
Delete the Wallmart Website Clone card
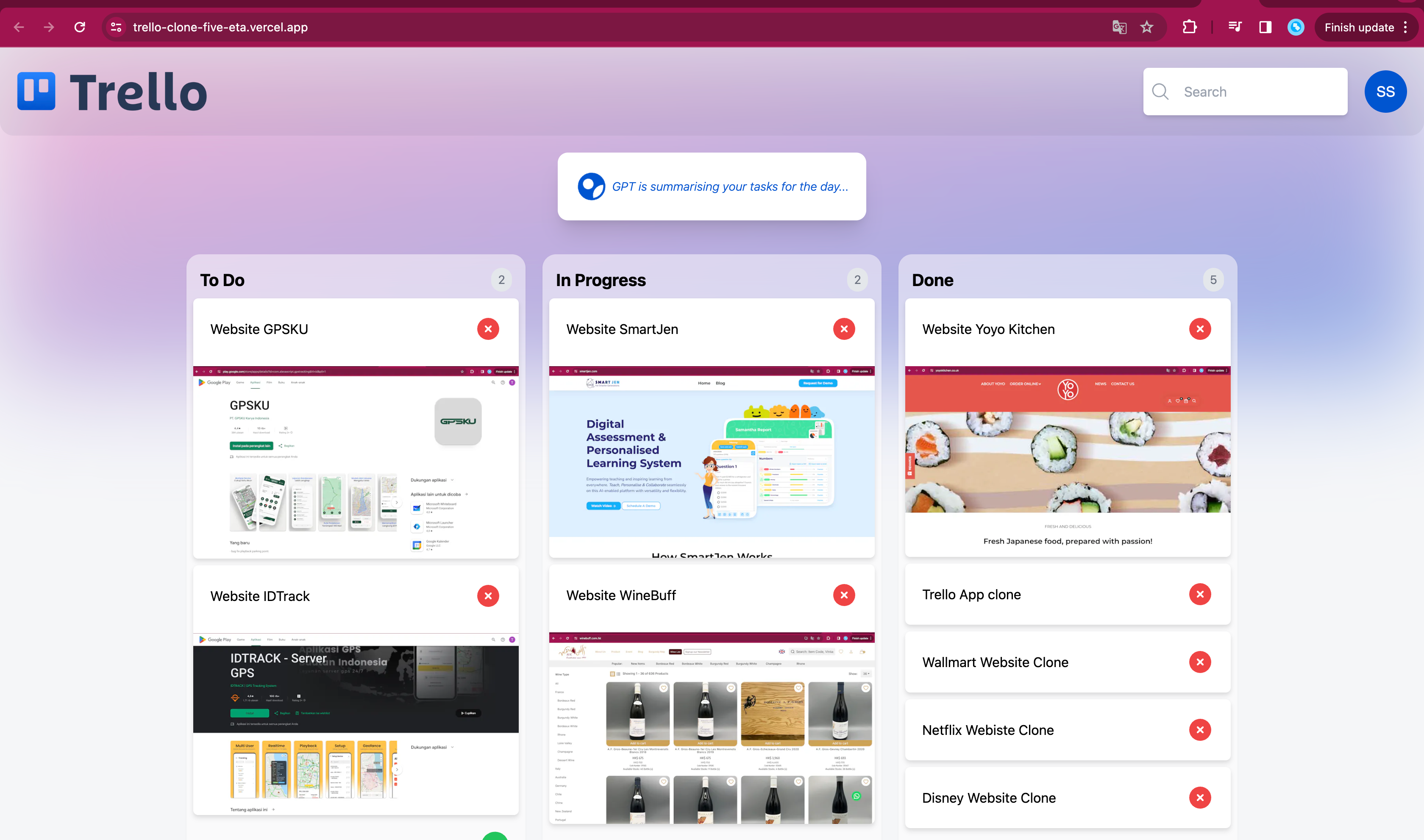click(x=1200, y=662)
